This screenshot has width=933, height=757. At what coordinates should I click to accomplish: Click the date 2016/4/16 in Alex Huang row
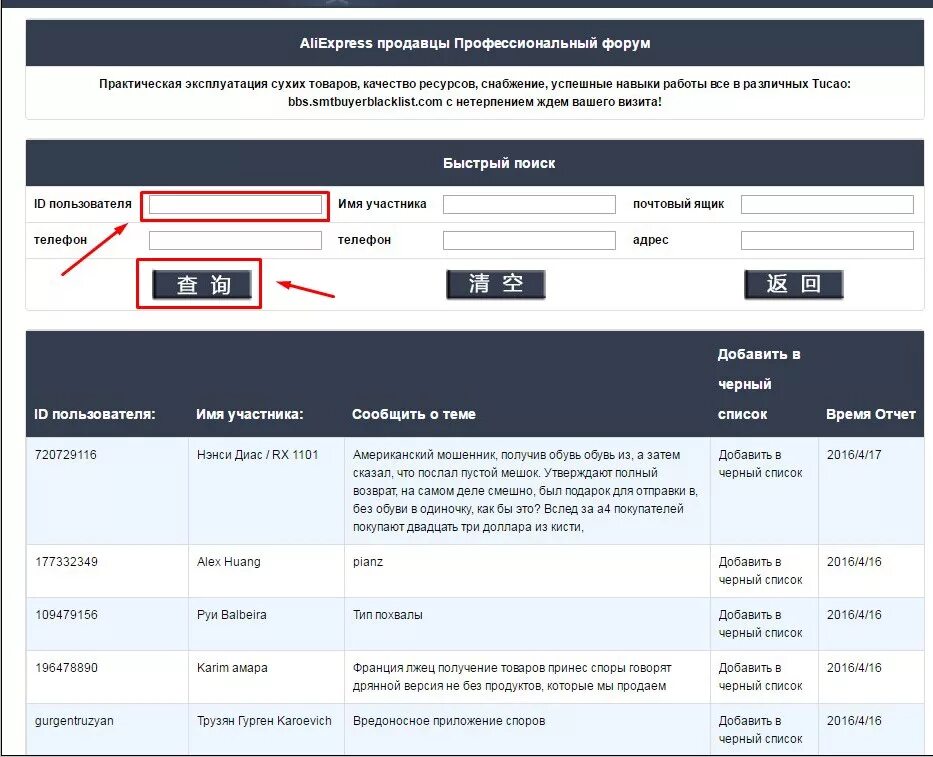coord(854,562)
